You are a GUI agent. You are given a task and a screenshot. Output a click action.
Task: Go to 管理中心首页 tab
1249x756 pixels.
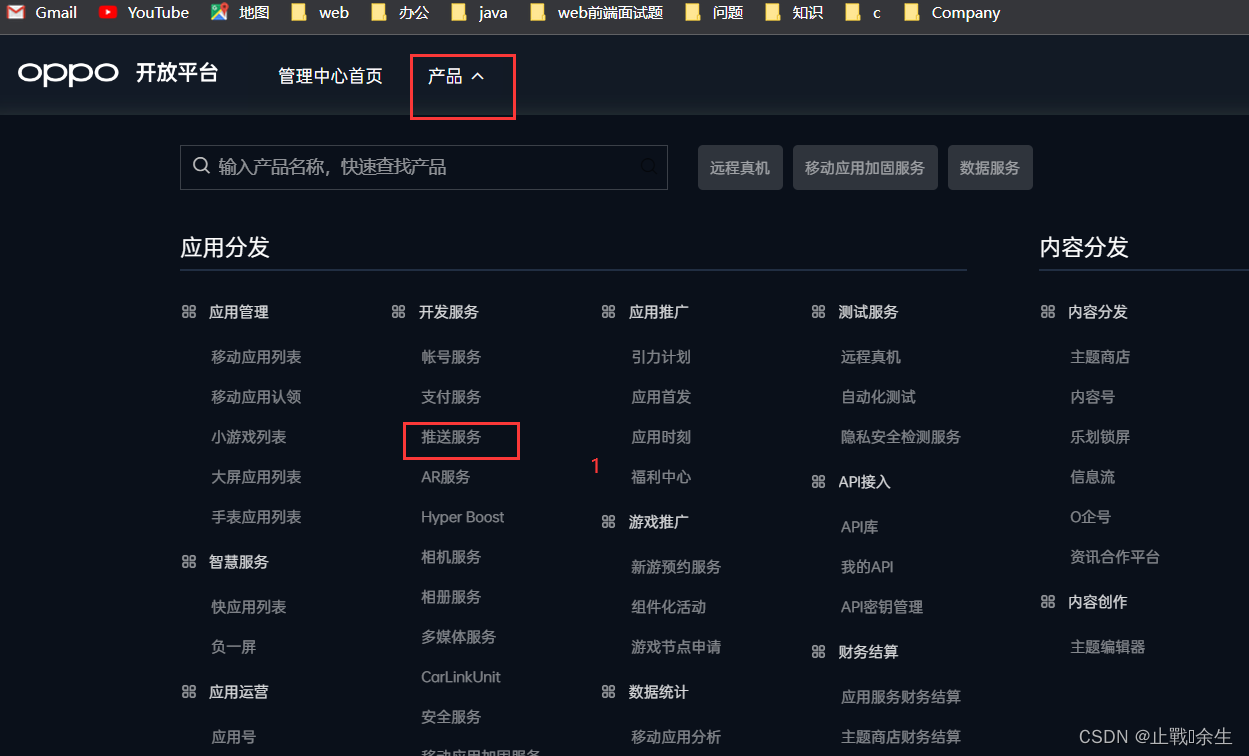point(330,76)
